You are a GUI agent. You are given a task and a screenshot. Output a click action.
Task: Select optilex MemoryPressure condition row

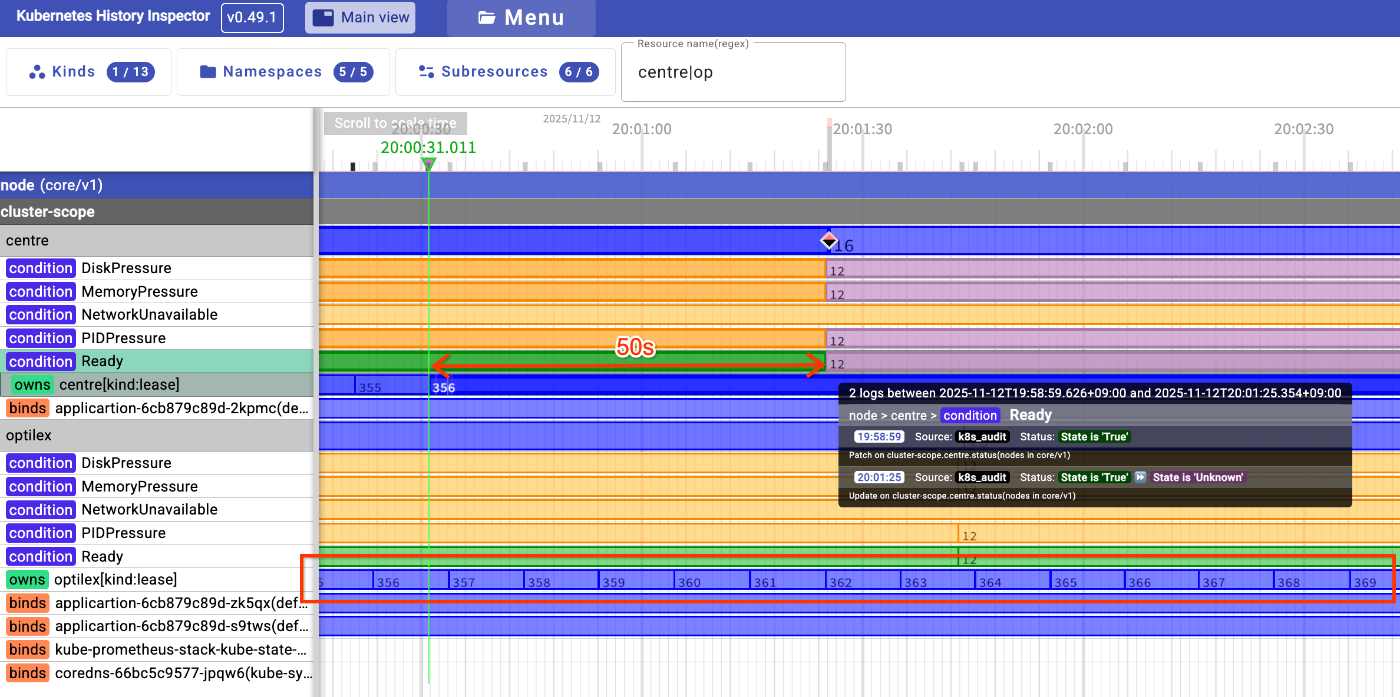[x=158, y=486]
